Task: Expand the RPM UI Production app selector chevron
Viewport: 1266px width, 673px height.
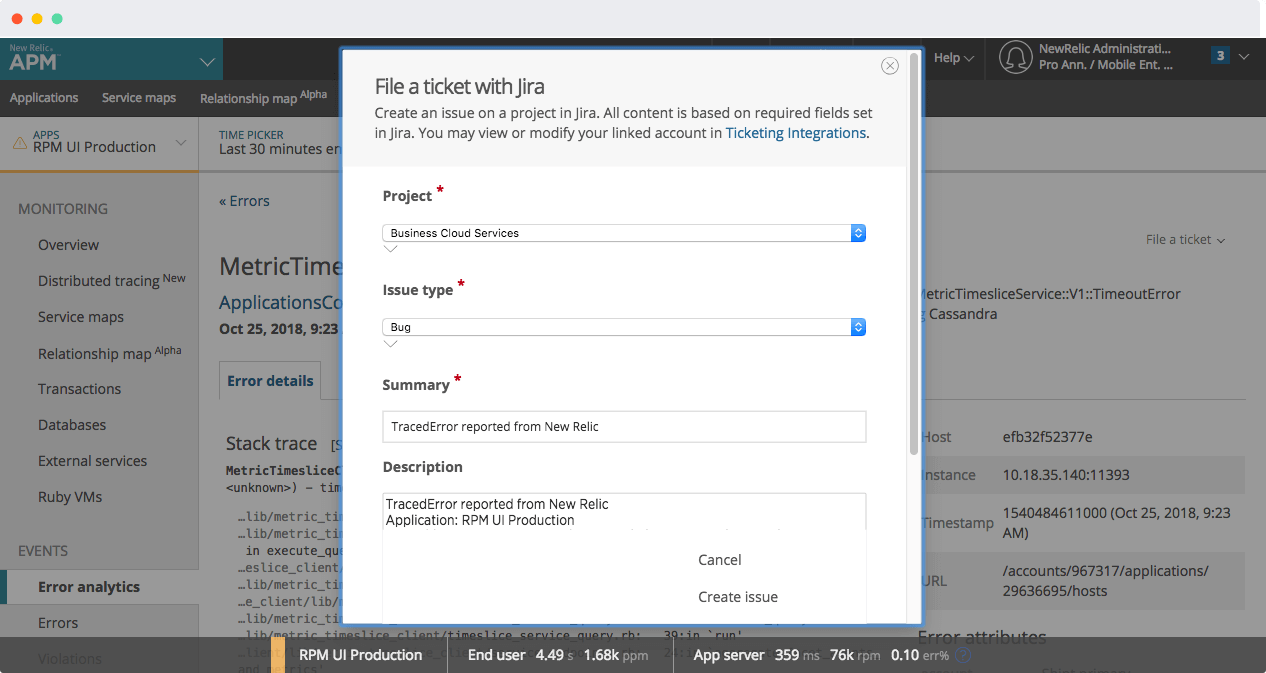Action: click(x=181, y=143)
